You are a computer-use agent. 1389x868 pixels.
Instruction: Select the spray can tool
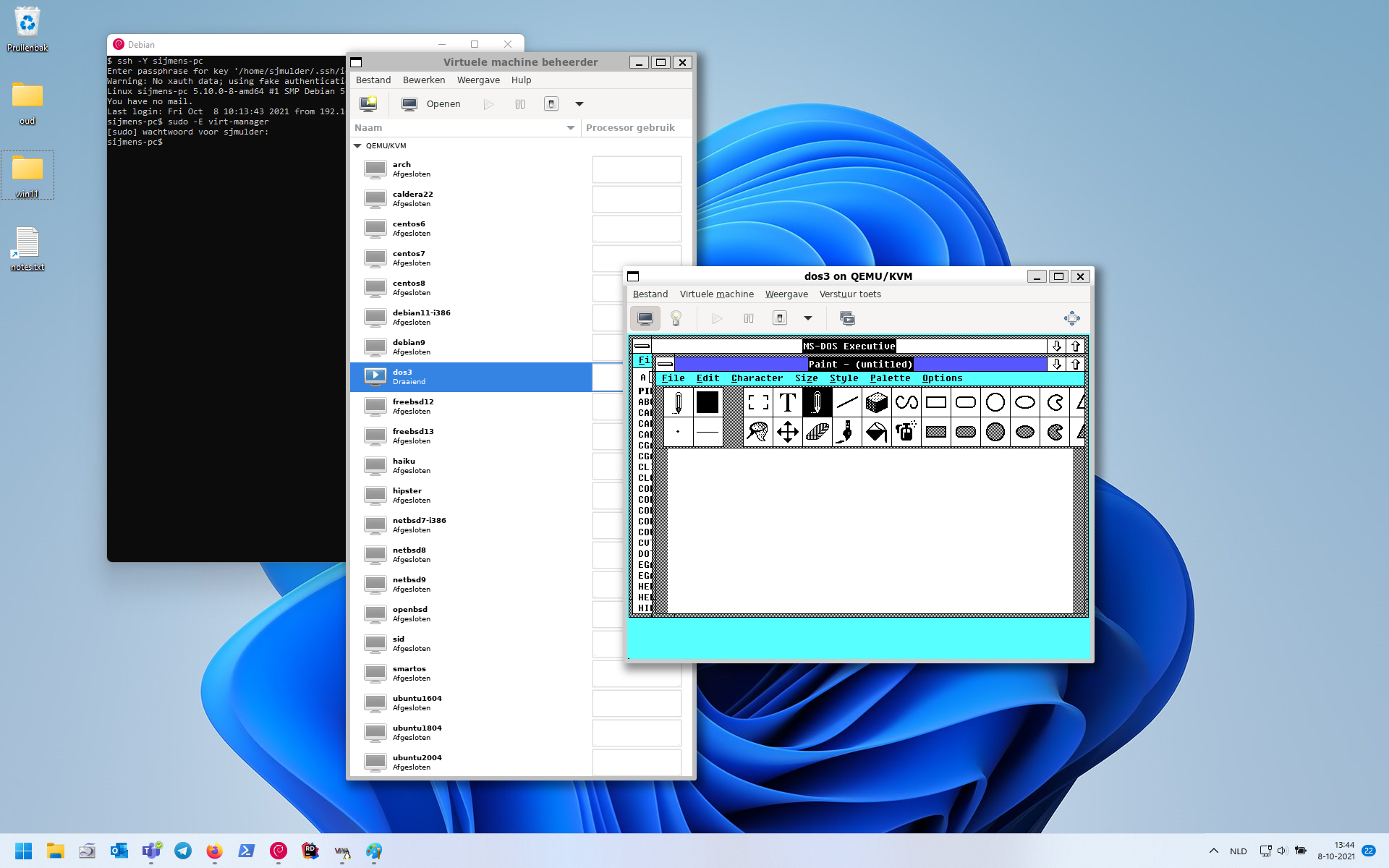coord(906,432)
